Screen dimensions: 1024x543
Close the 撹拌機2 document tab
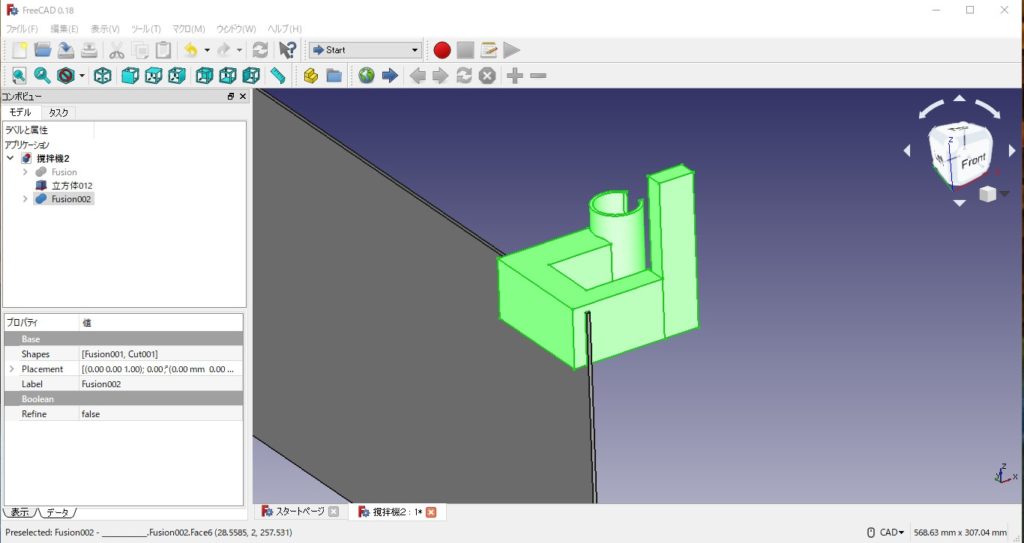(431, 512)
